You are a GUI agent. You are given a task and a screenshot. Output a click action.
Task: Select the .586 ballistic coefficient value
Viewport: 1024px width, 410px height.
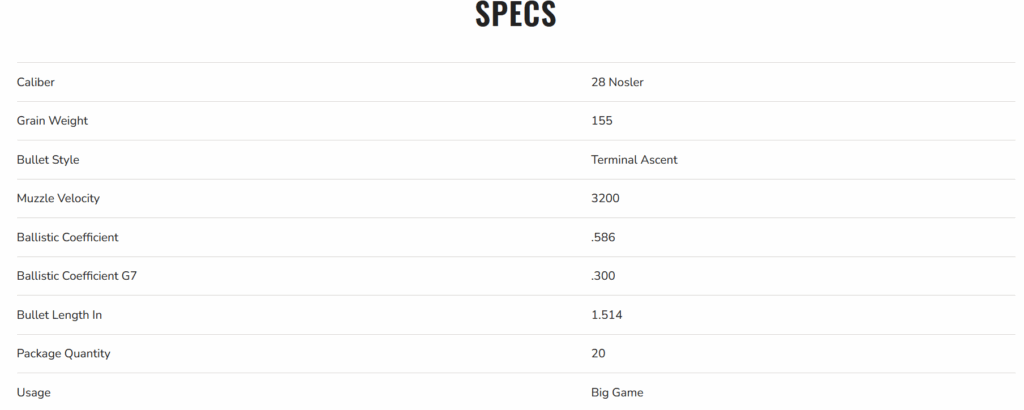[602, 238]
